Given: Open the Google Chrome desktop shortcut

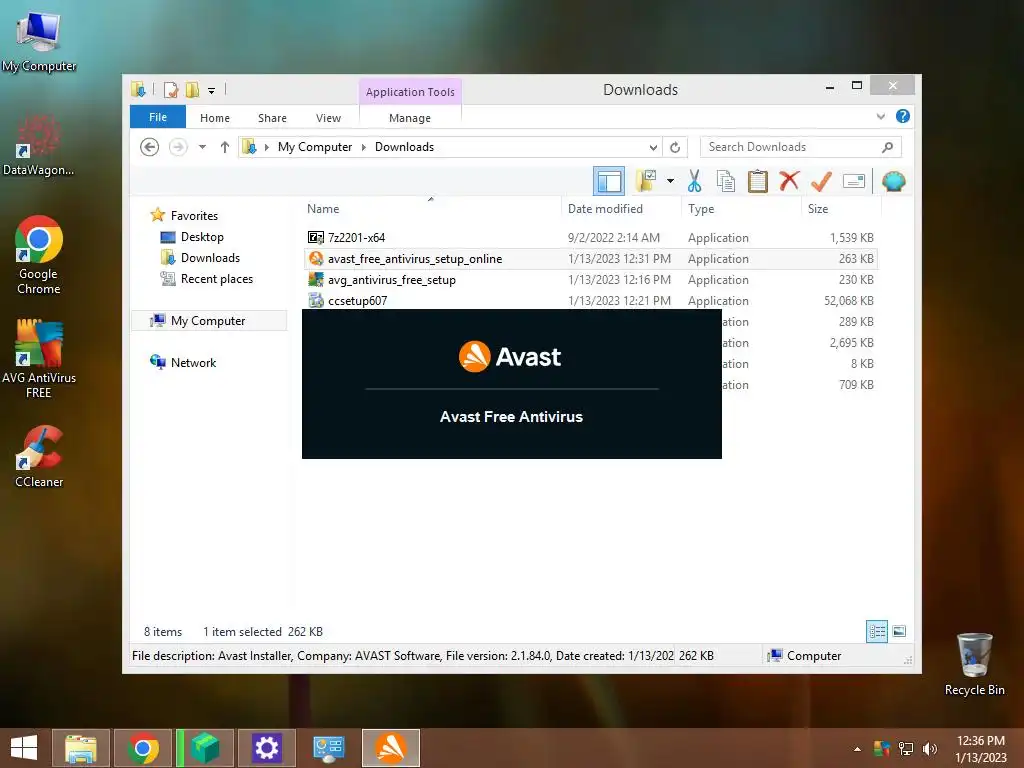Looking at the screenshot, I should (x=39, y=255).
